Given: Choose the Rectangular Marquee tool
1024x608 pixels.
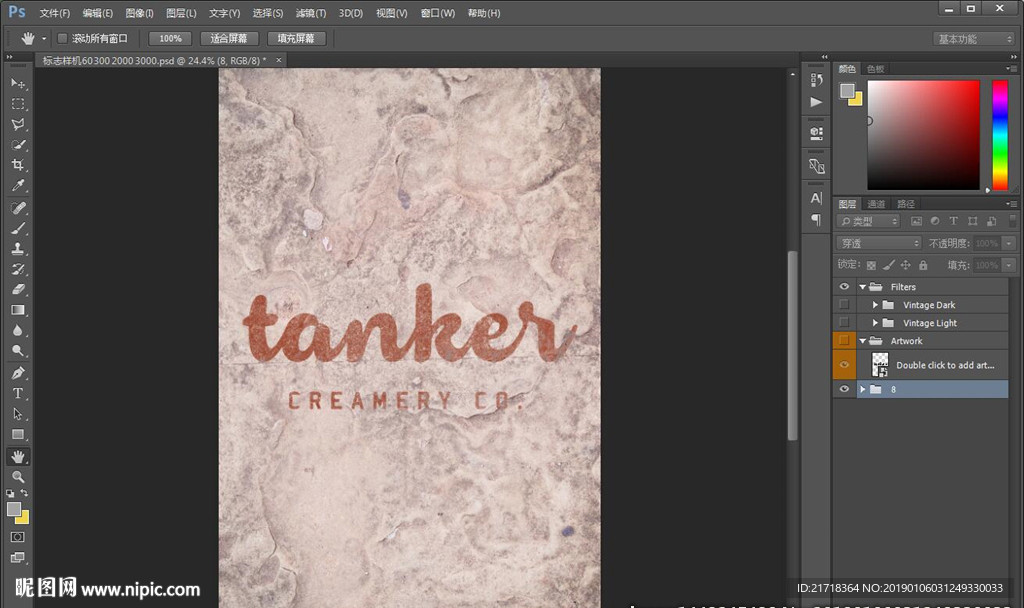Looking at the screenshot, I should point(18,104).
